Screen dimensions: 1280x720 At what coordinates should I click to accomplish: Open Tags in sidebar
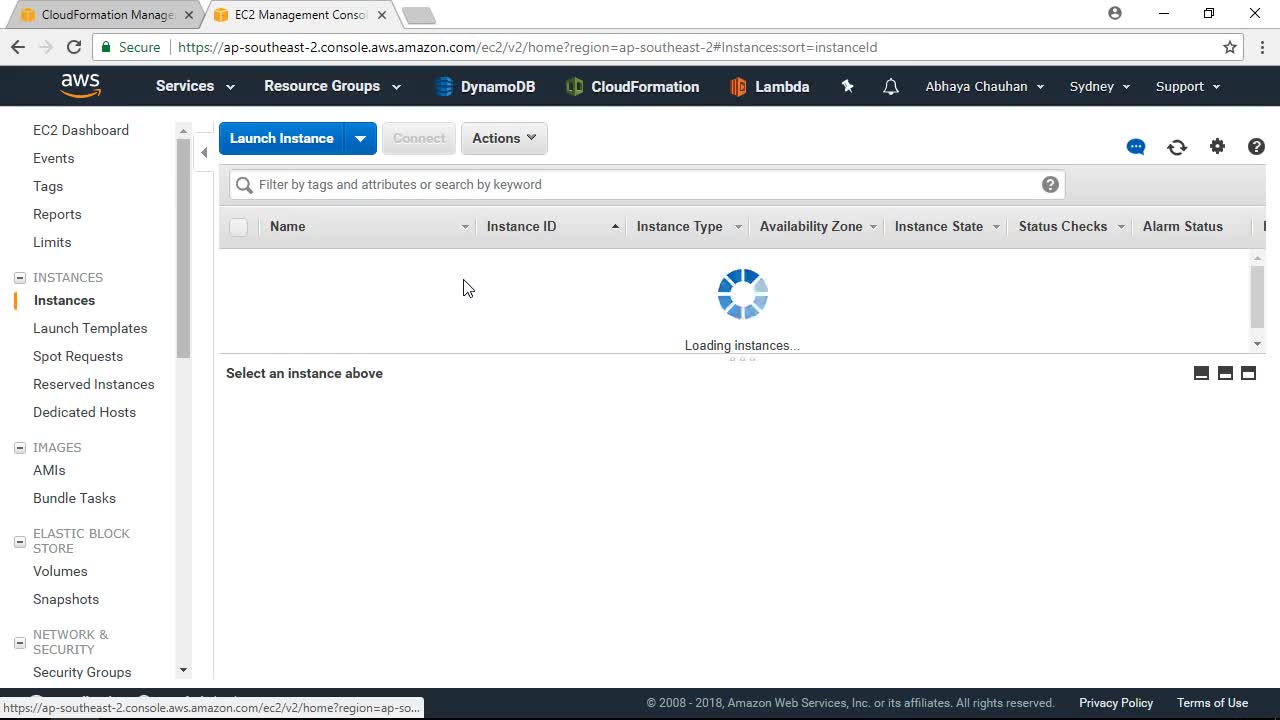tap(48, 186)
